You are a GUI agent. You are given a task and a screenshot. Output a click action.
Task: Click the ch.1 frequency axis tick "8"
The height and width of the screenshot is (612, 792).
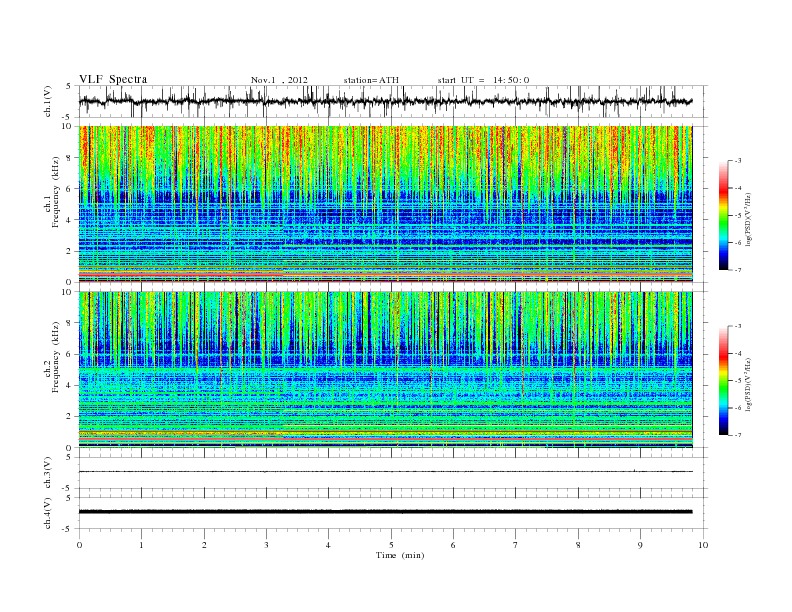[69, 158]
